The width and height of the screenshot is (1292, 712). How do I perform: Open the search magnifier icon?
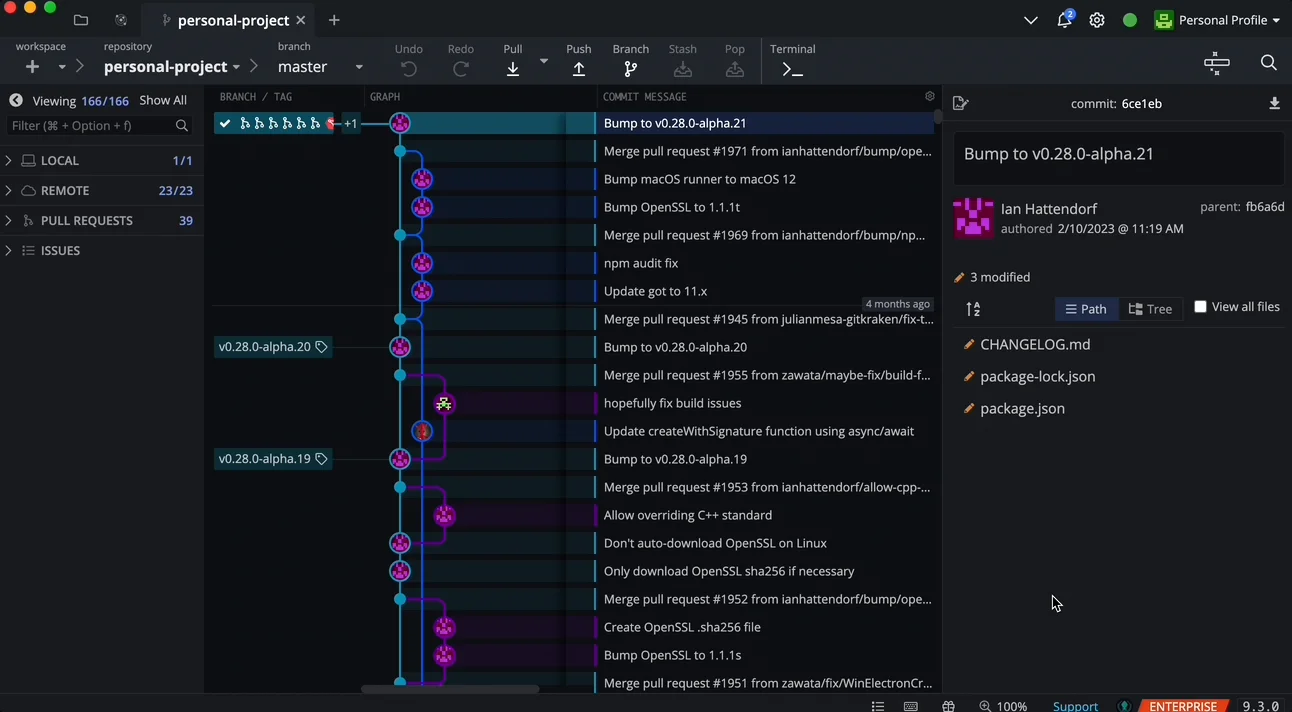1268,63
